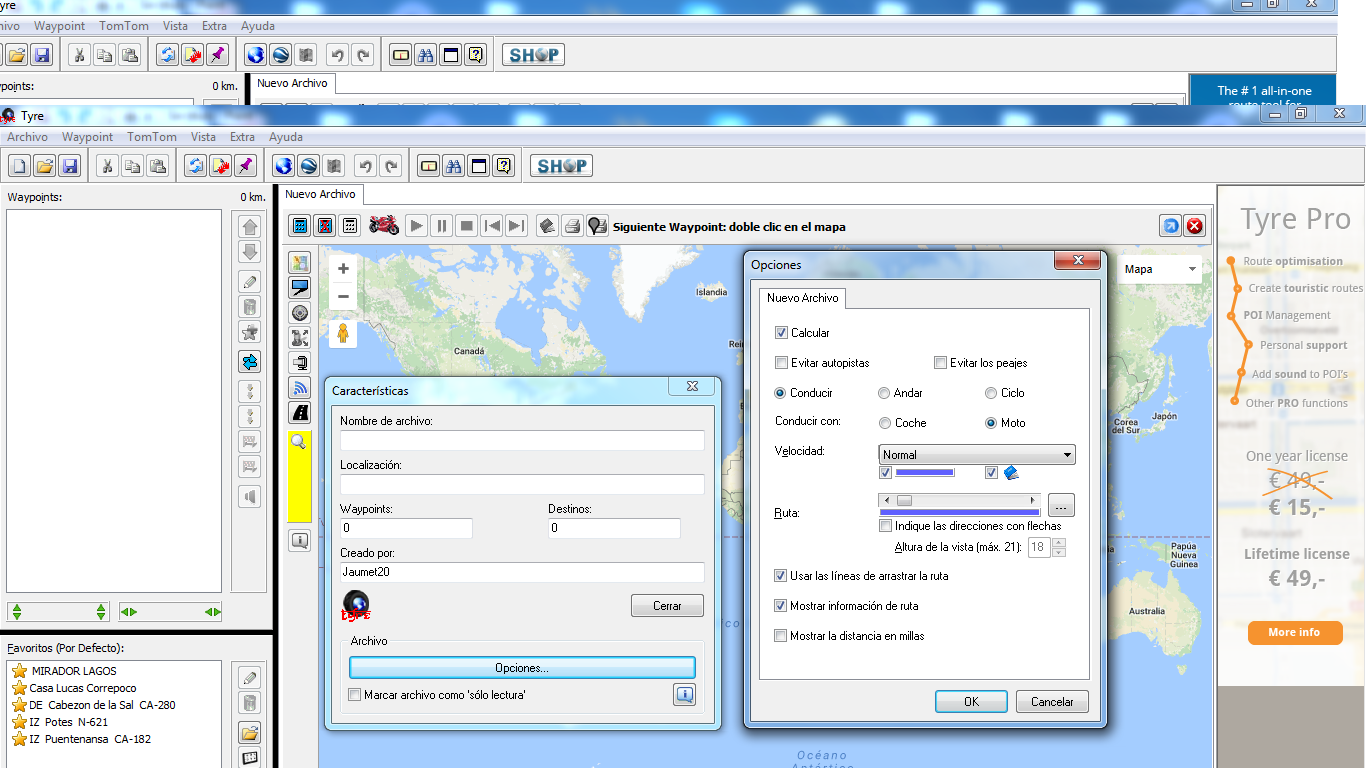The width and height of the screenshot is (1366, 768).
Task: Click the Undo arrow in front Tyre window toolbar
Action: pos(366,166)
